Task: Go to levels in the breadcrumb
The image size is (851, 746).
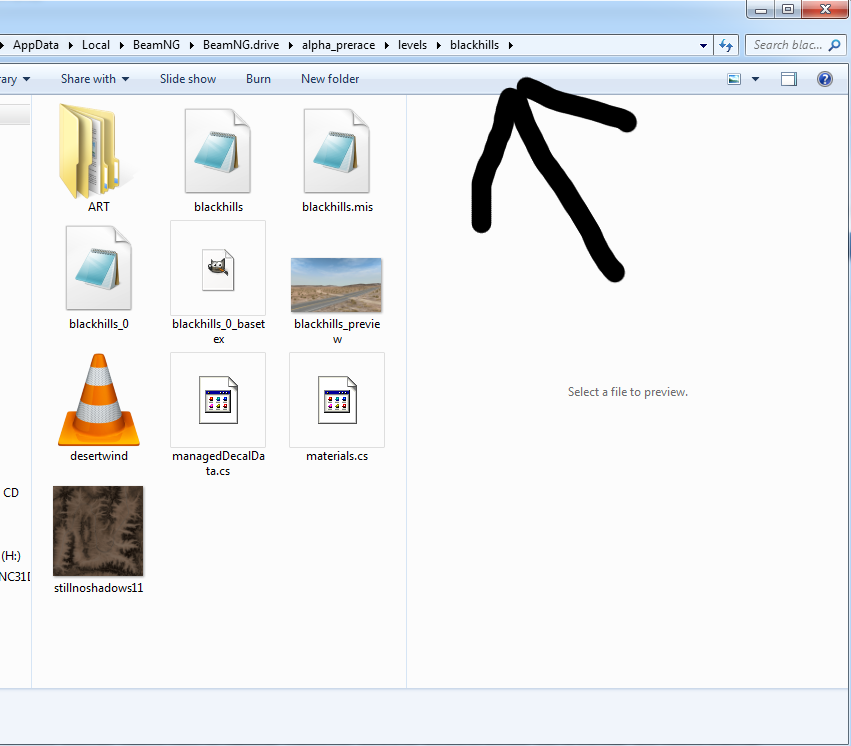Action: pos(412,45)
